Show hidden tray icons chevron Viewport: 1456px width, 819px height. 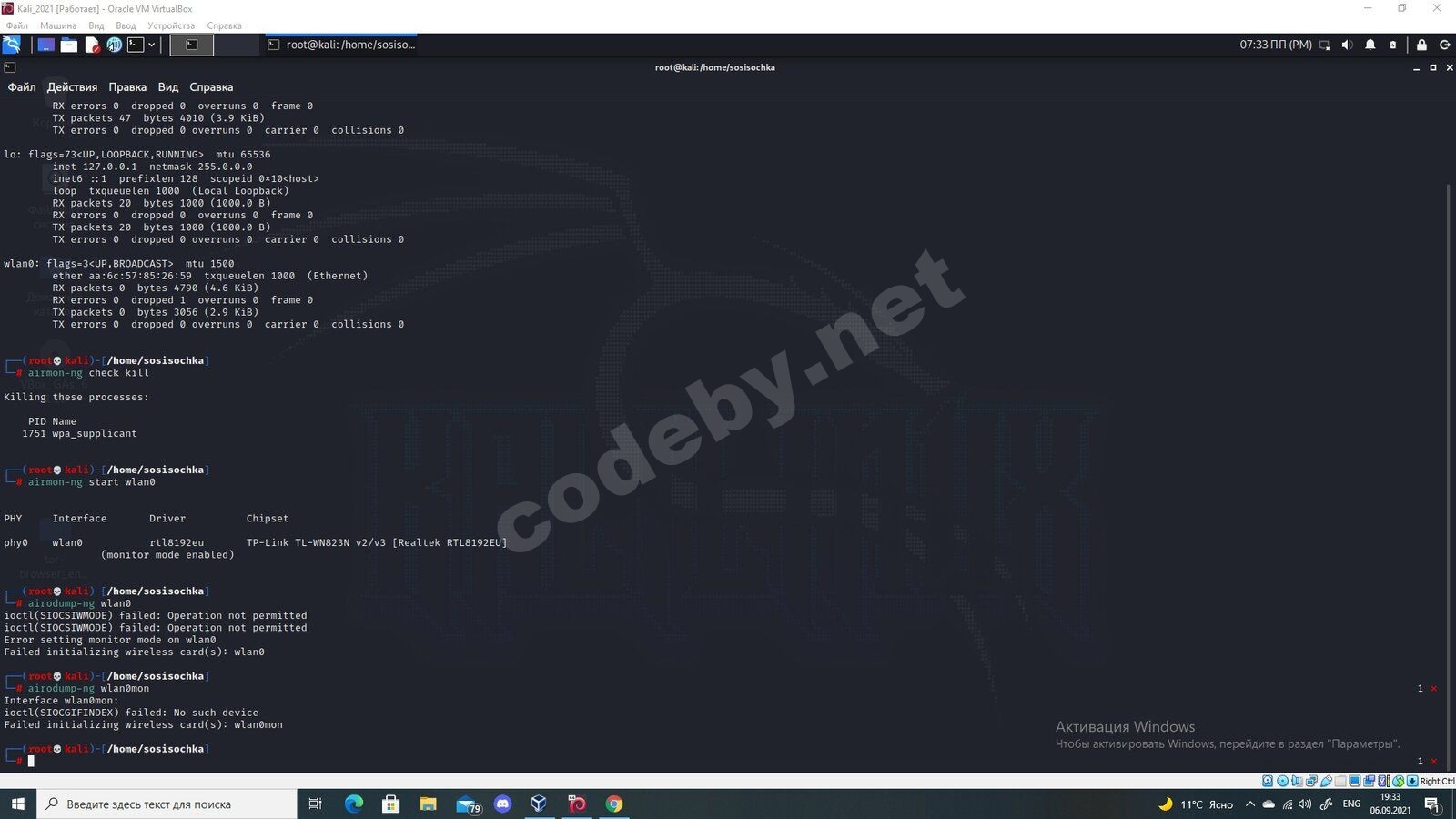pos(1249,804)
